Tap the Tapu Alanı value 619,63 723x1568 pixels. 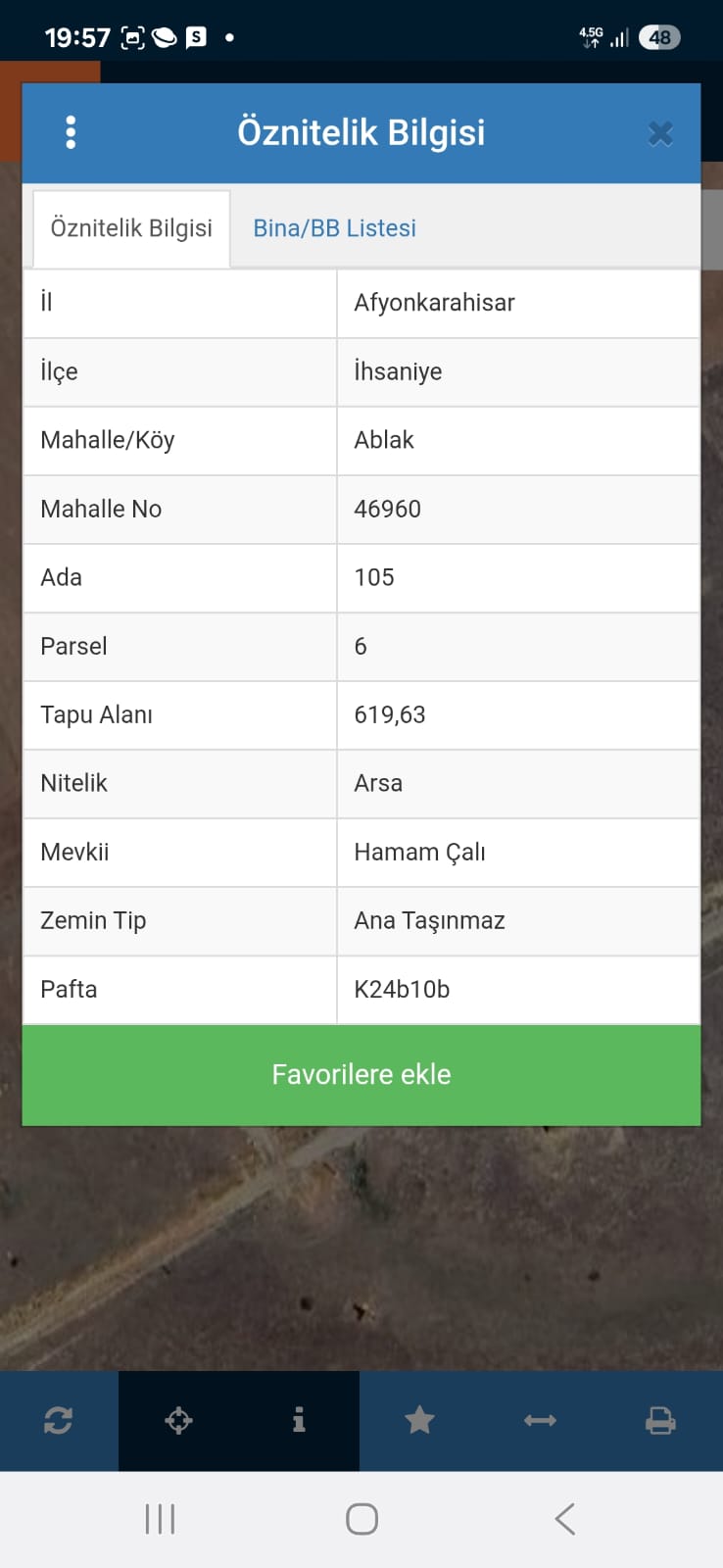390,714
